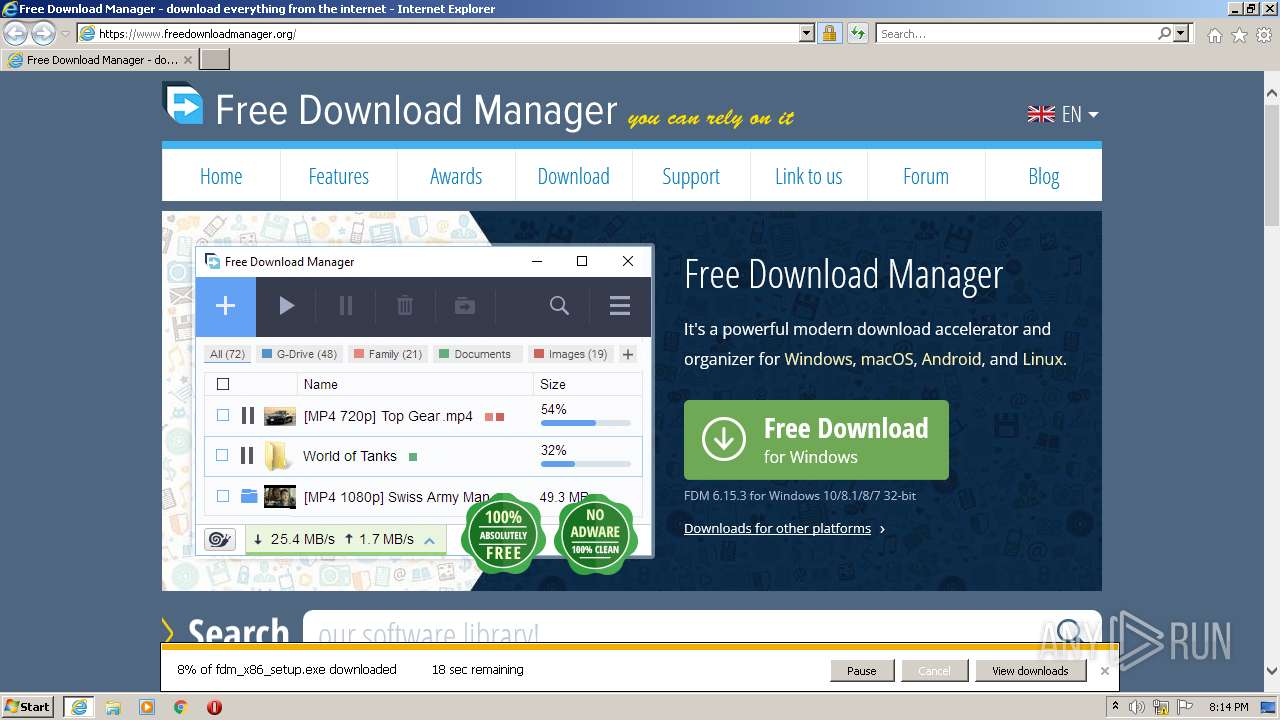The height and width of the screenshot is (720, 1280).
Task: Show hidden tray icons arrow
Action: (x=1115, y=707)
